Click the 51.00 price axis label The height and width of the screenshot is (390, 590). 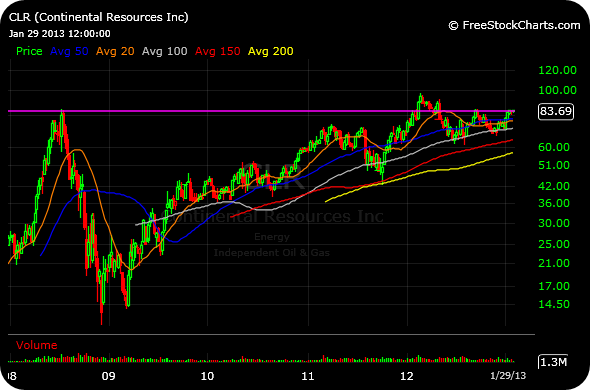click(554, 165)
